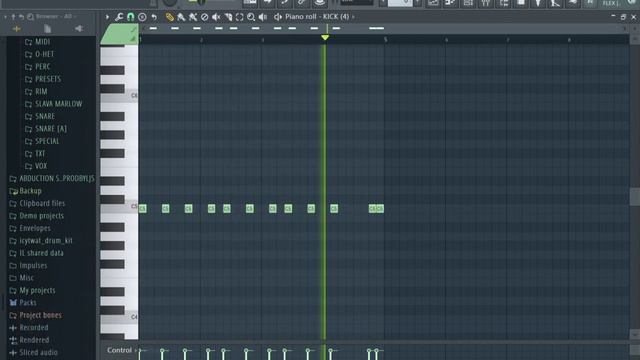Click the green corner button above piano keys
The image size is (640, 360).
click(120, 34)
